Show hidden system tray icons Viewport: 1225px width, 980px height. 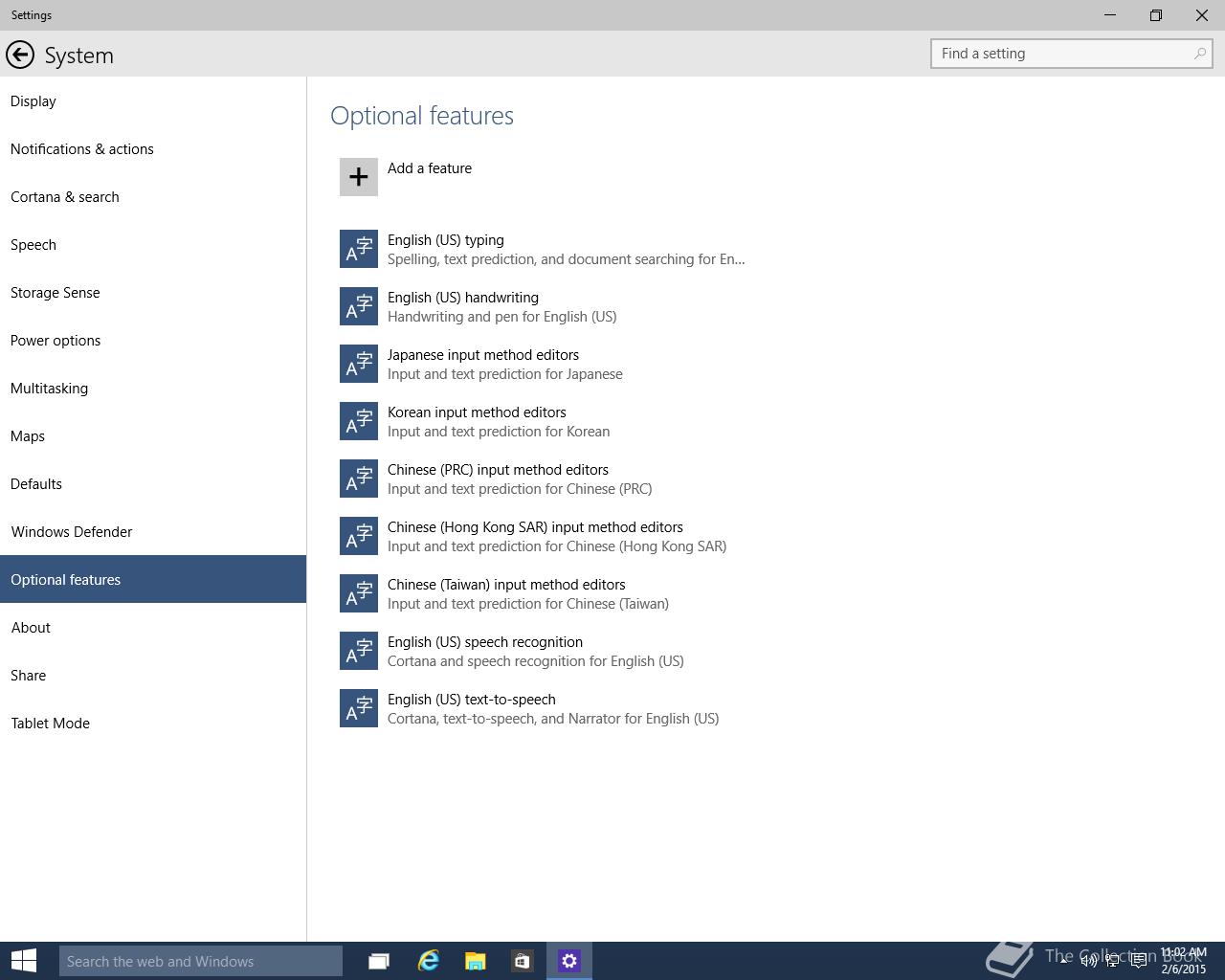point(1063,960)
